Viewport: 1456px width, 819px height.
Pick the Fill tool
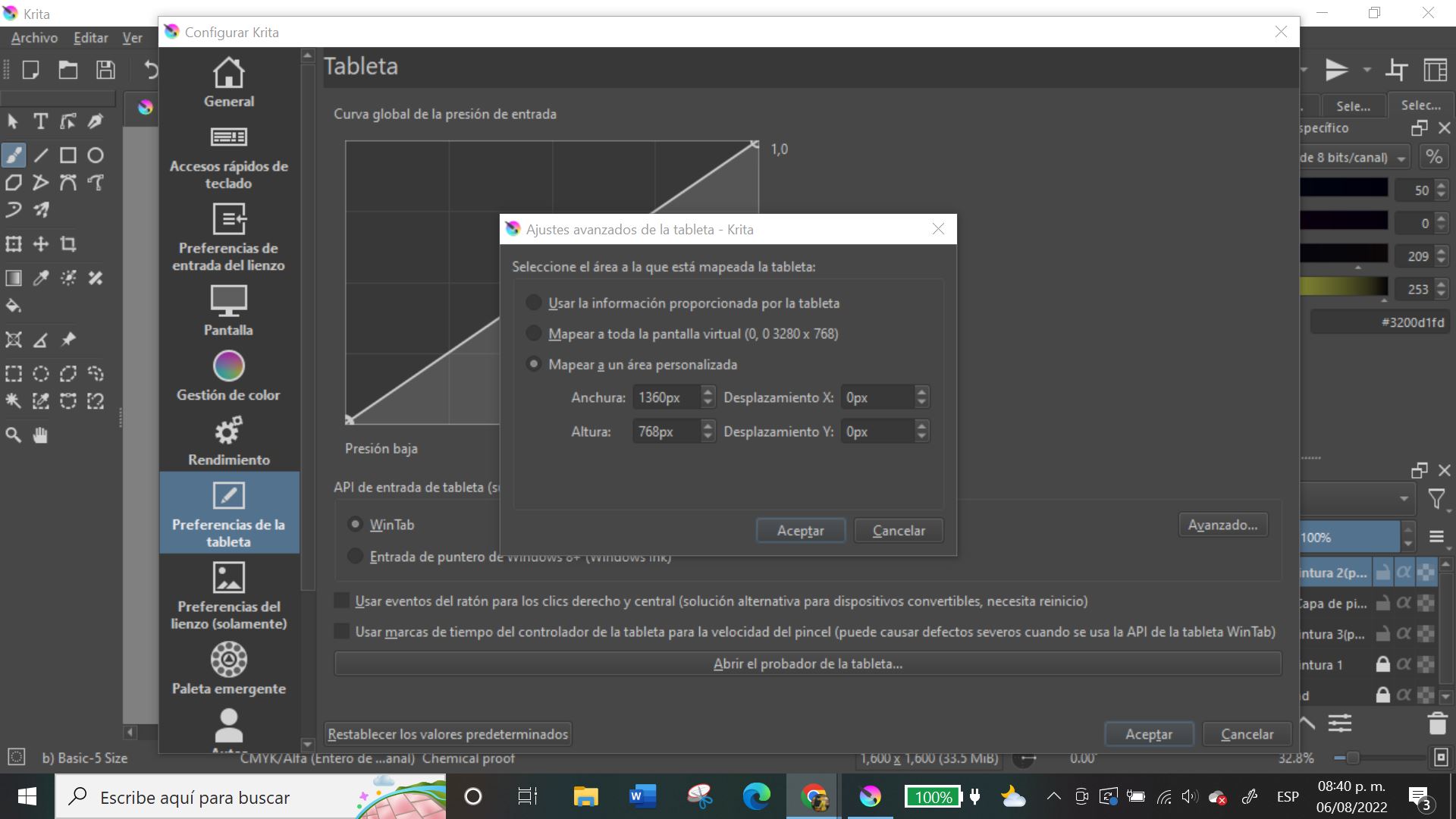tap(13, 306)
